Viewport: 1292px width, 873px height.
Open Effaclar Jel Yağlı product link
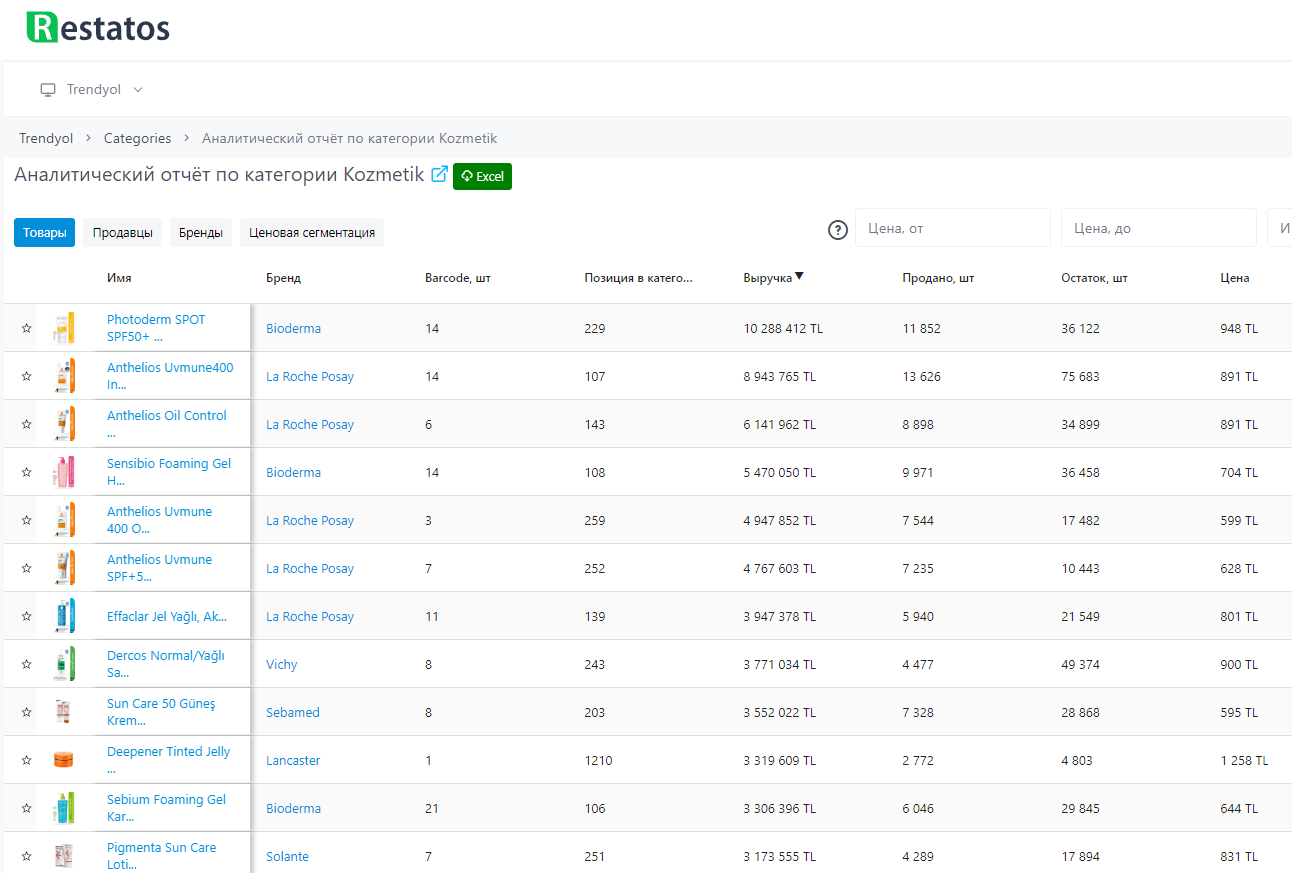[x=167, y=616]
